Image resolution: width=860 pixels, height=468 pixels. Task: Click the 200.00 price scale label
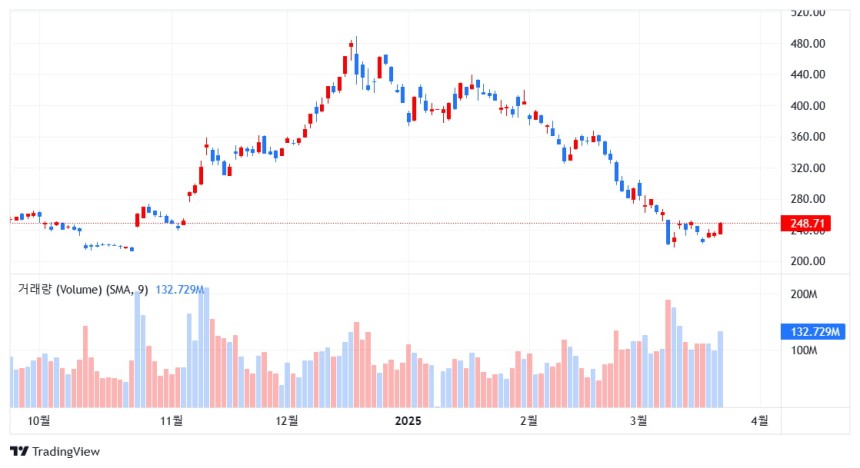point(807,261)
